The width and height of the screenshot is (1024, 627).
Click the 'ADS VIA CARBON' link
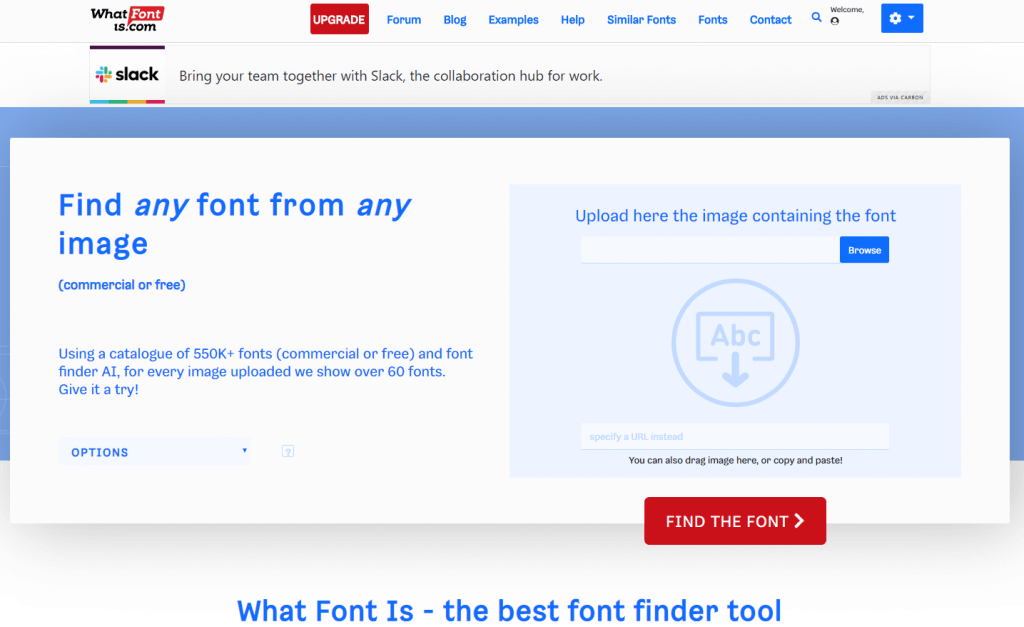coord(900,97)
